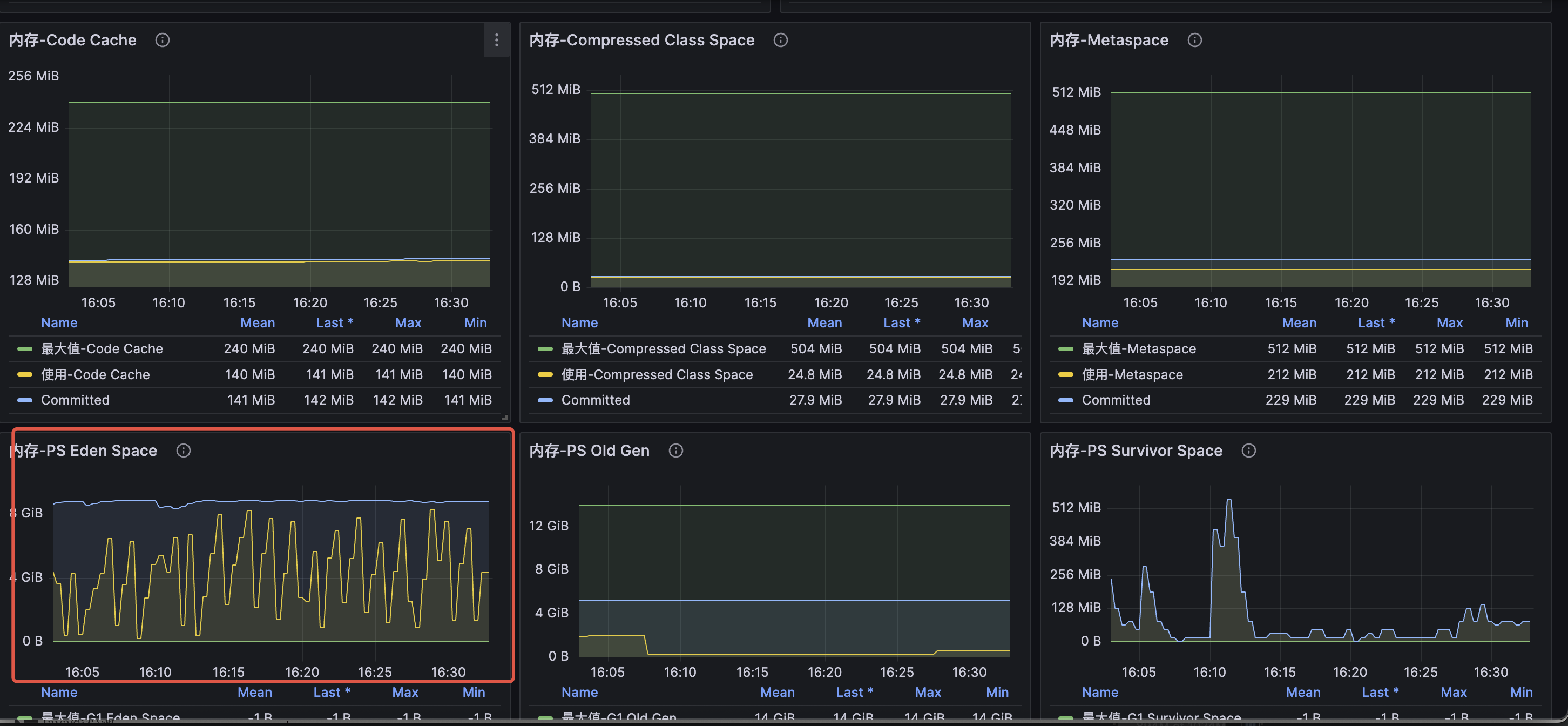Toggle 最大值-Code Cache series in legend
This screenshot has width=1568, height=726.
coord(102,349)
